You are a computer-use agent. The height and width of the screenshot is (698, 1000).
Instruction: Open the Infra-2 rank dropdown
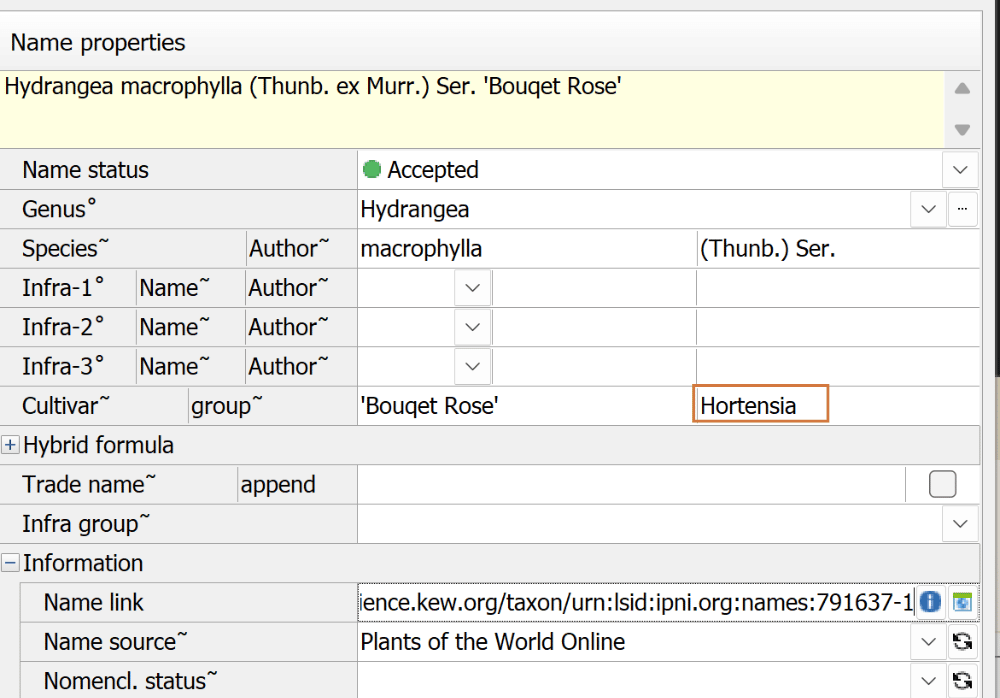[473, 327]
